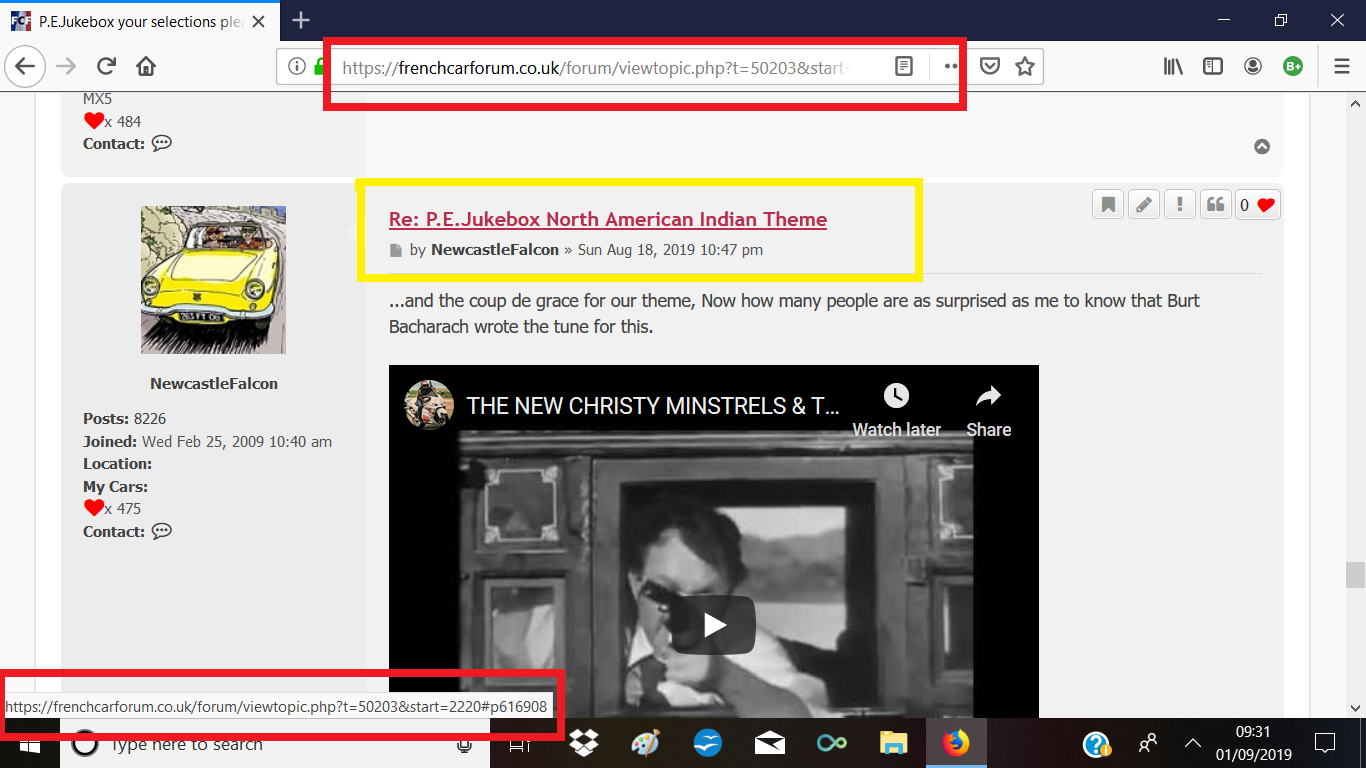Click the YouTube channel avatar on the video
Screen dimensions: 1366x768
[428, 406]
